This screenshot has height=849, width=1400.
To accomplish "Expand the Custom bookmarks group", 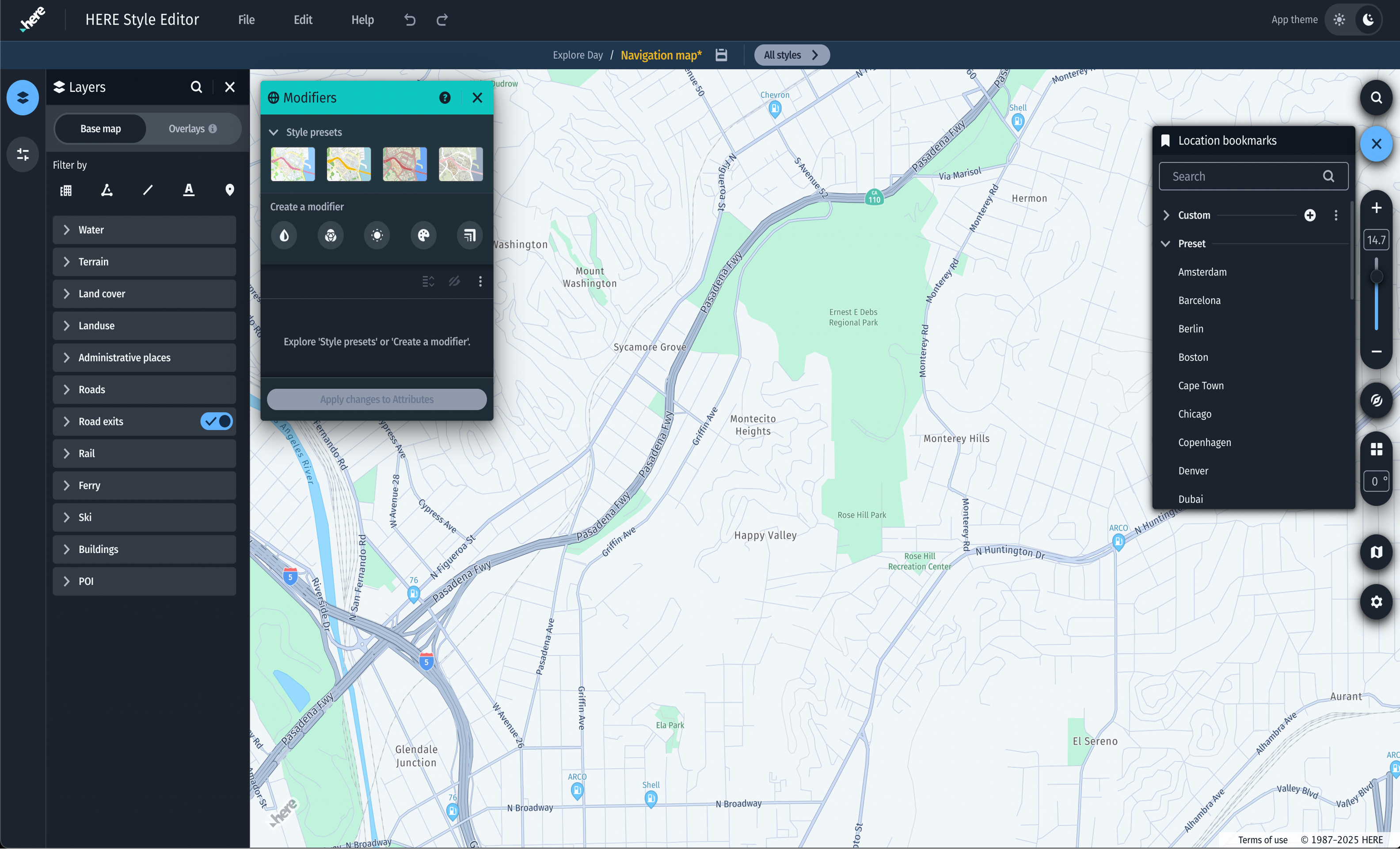I will [x=1167, y=215].
